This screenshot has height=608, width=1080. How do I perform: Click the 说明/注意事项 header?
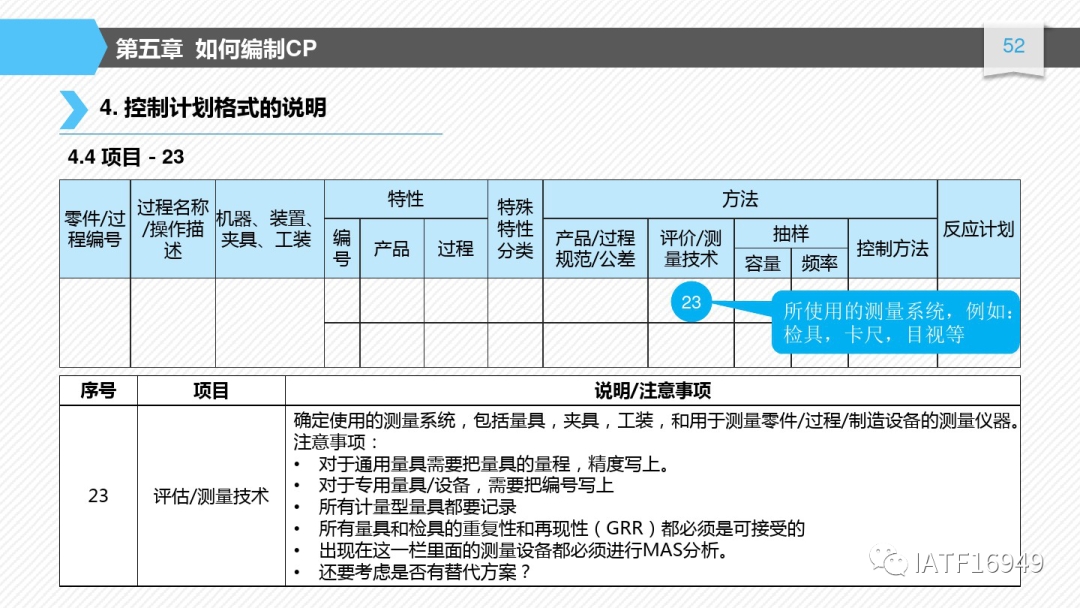click(652, 390)
